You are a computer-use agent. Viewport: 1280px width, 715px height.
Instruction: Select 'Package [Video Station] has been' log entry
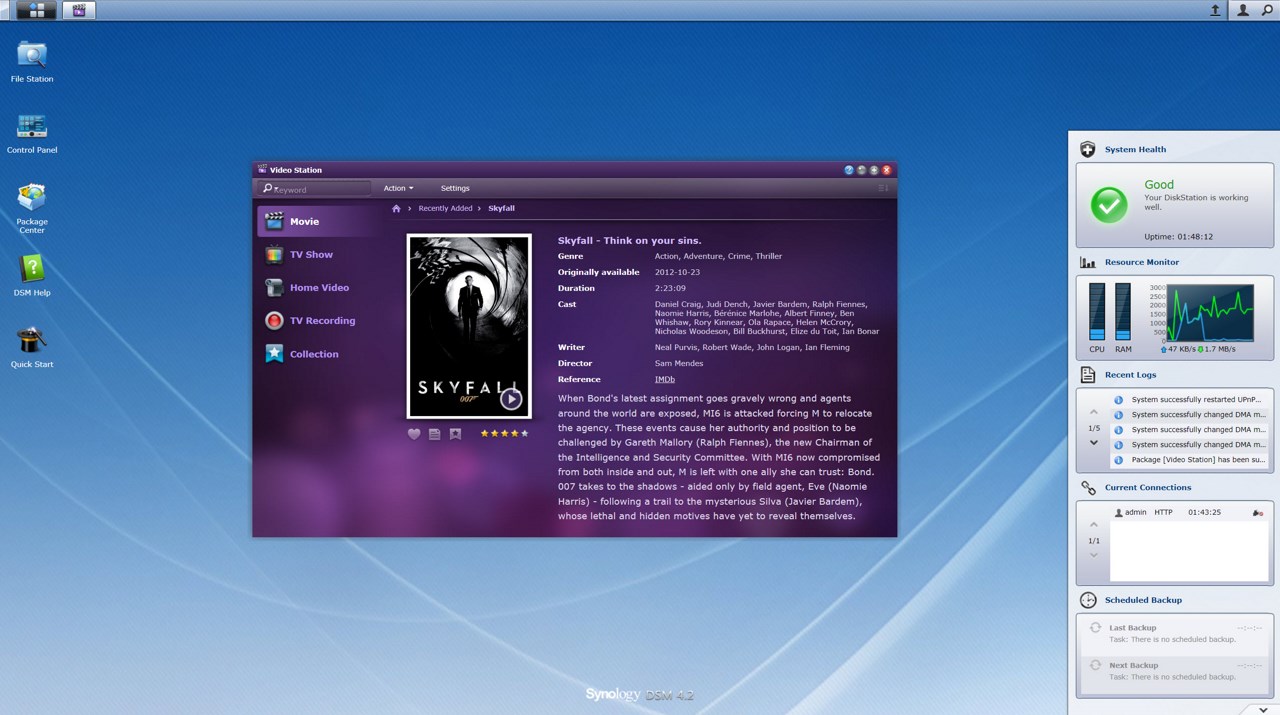[1190, 460]
